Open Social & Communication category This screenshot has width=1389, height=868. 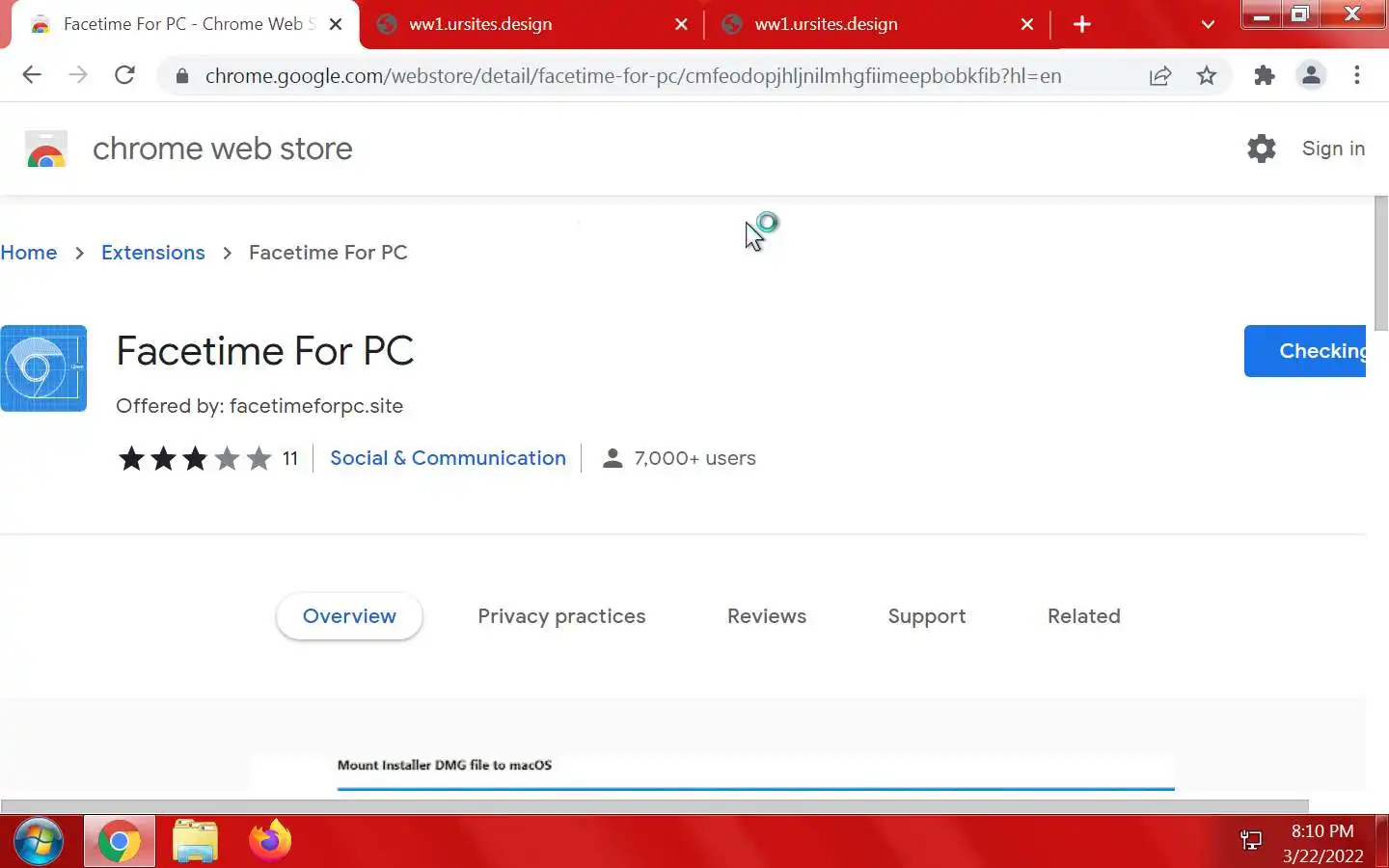tap(448, 458)
